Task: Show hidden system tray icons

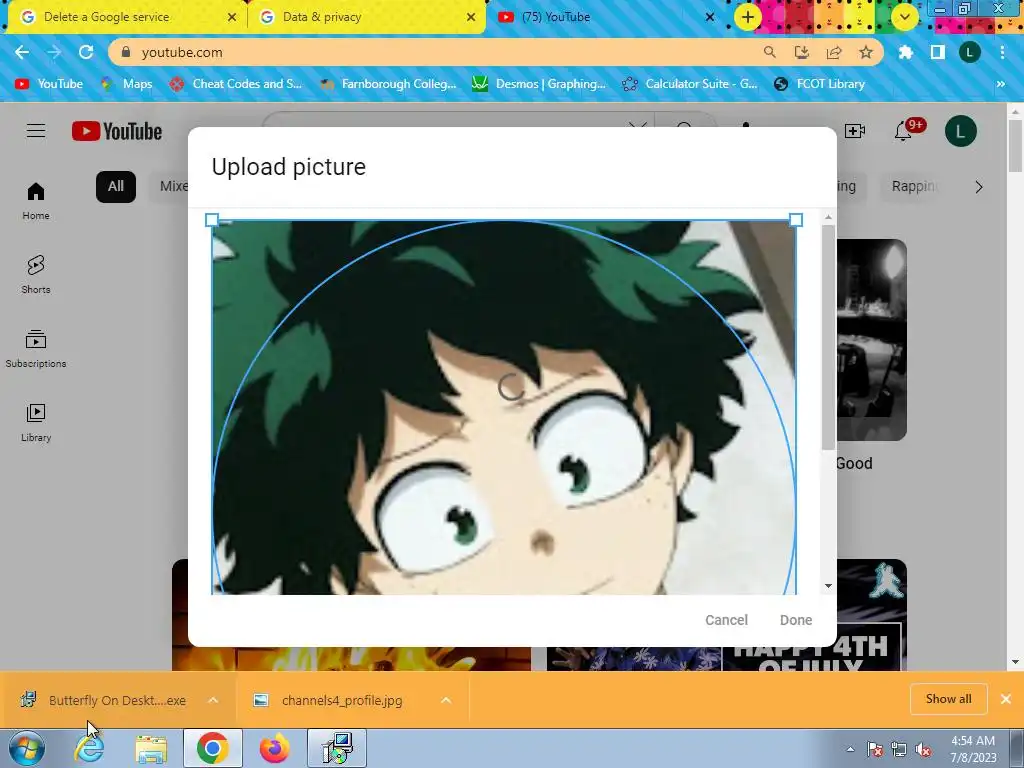Action: point(850,749)
